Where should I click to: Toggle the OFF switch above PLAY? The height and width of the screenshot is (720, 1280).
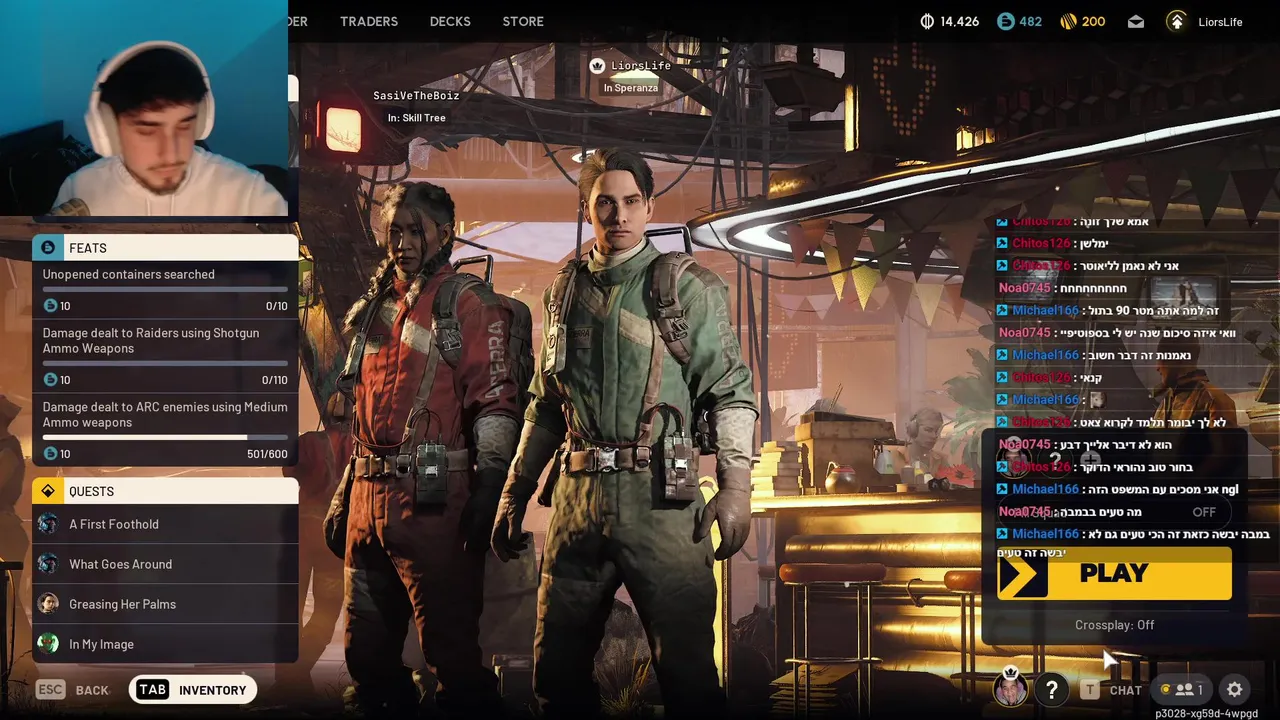1204,511
